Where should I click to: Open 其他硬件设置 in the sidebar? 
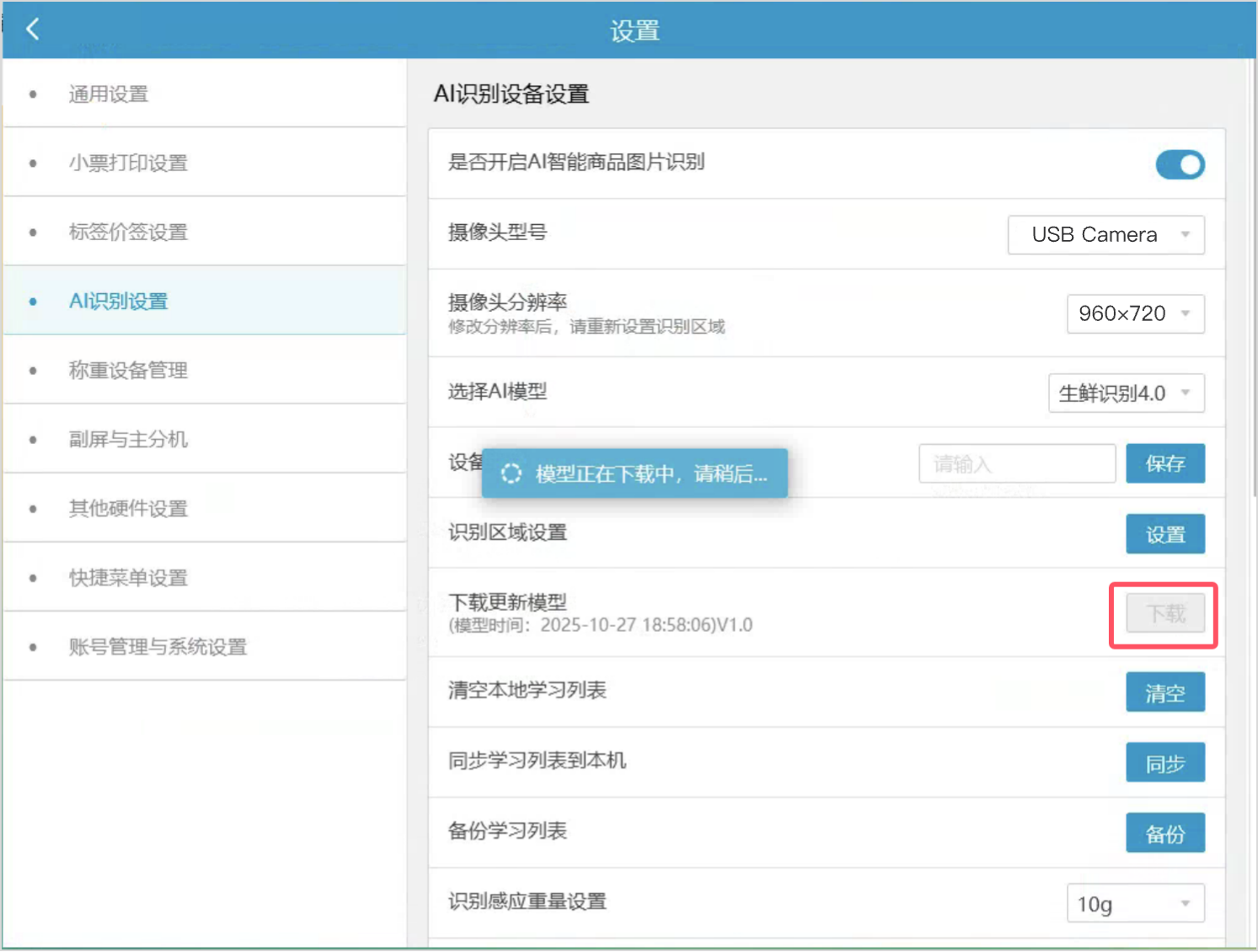point(205,508)
